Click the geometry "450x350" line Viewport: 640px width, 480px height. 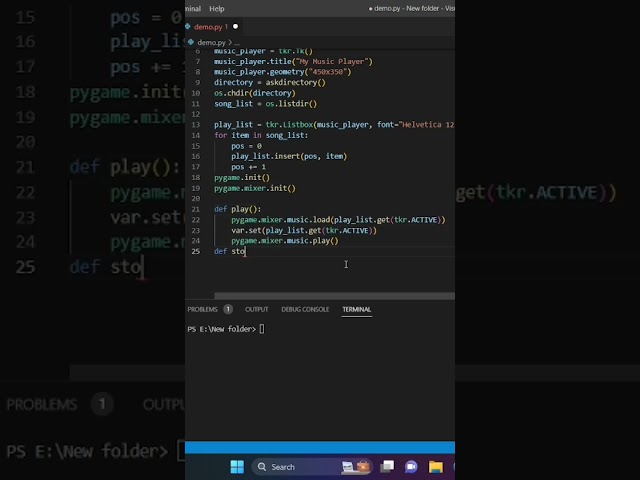282,72
